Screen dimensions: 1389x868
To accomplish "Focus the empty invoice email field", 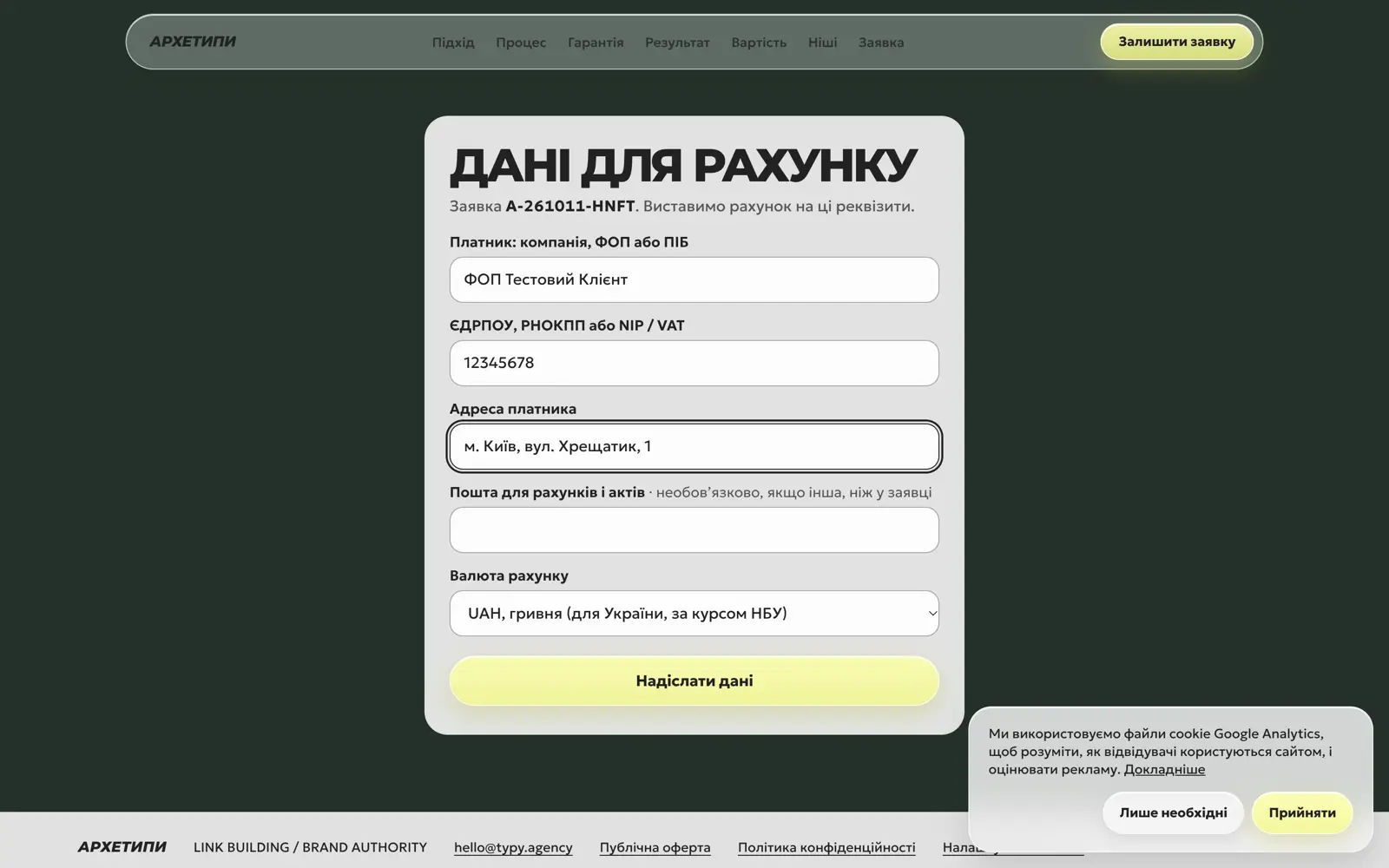I will [x=694, y=529].
